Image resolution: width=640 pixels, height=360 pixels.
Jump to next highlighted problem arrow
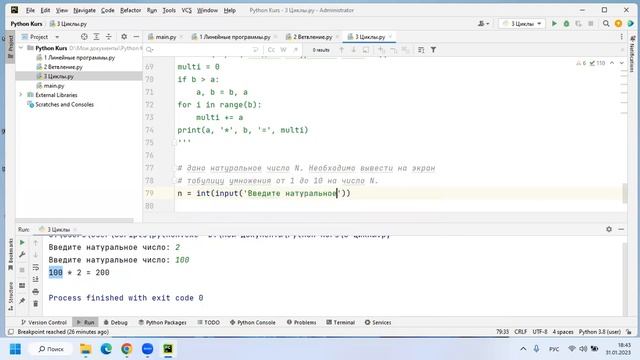622,63
